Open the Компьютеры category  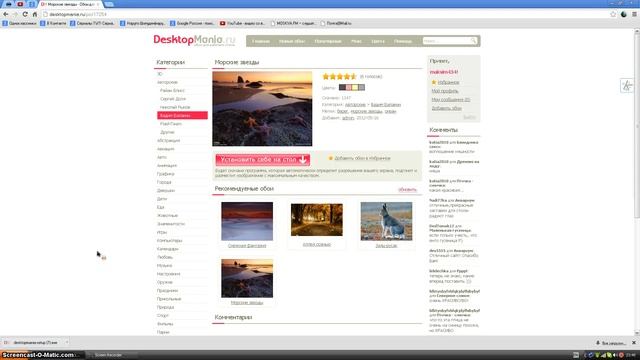click(169, 240)
